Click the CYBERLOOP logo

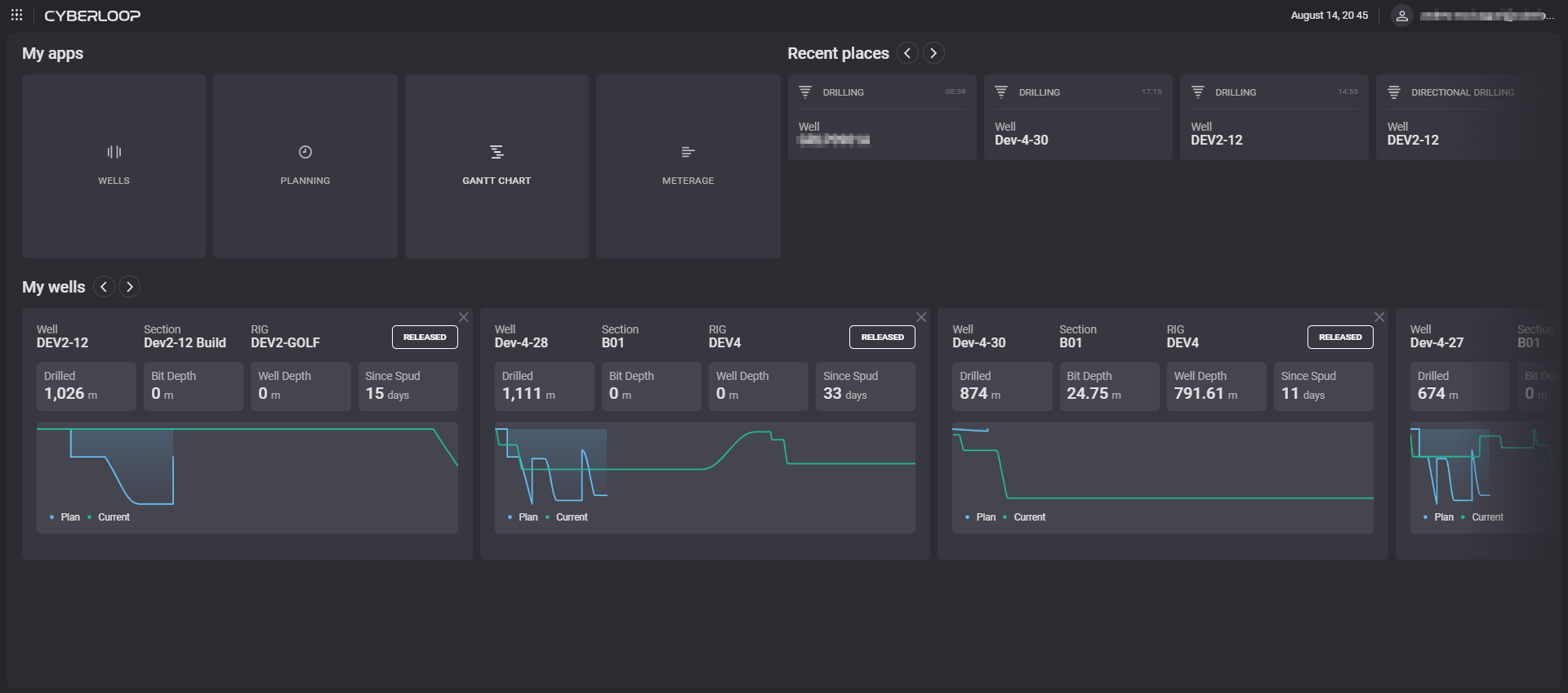pos(92,16)
